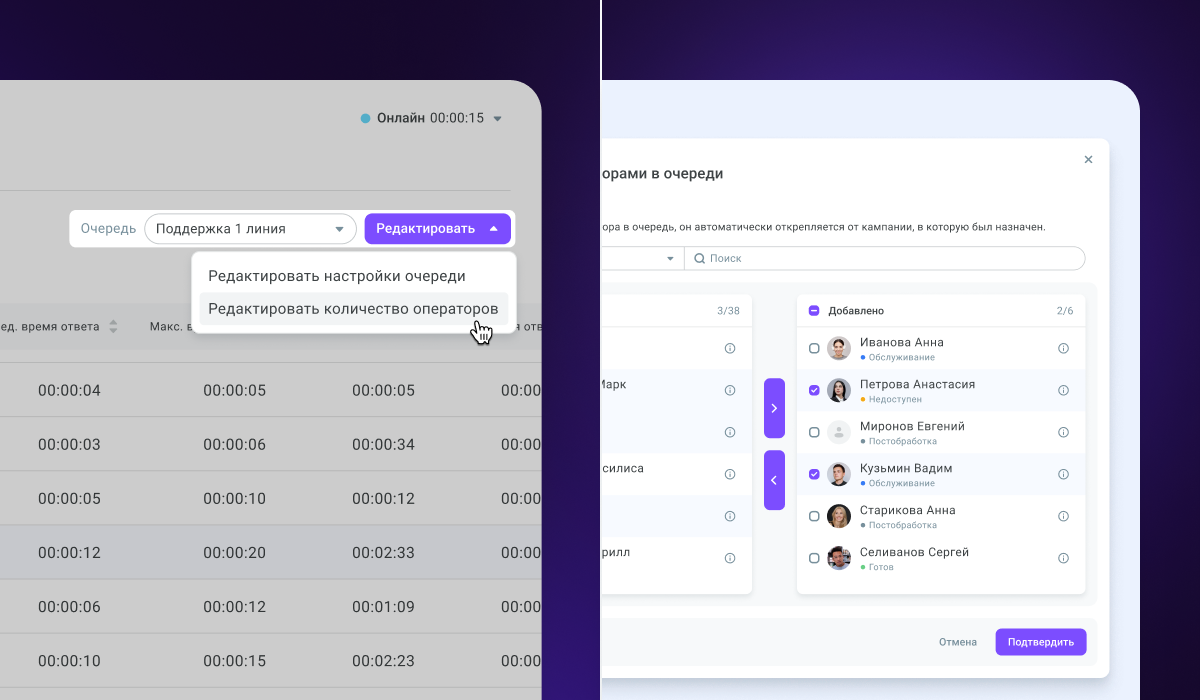This screenshot has height=700, width=1200.
Task: Click the right-arrow move operators button
Action: (774, 408)
